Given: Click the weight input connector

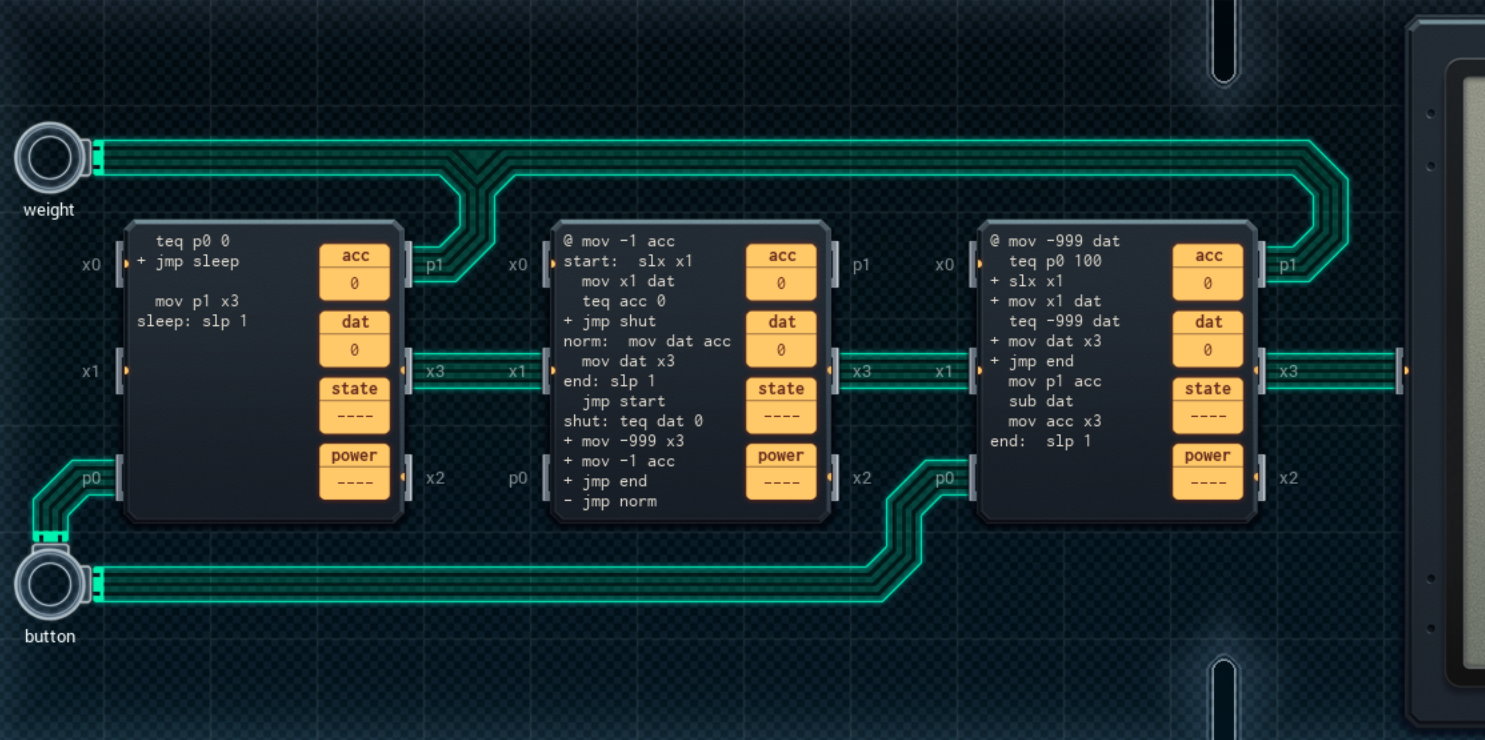Looking at the screenshot, I should 48,158.
